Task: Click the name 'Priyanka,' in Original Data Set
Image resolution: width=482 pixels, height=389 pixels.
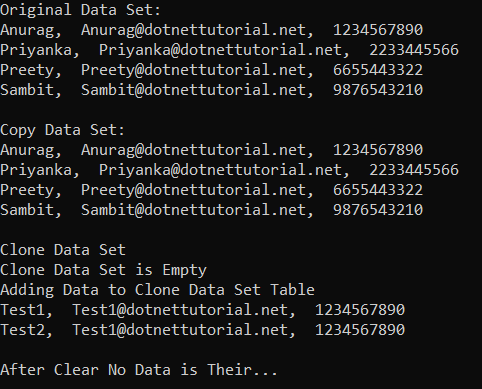Action: point(40,50)
